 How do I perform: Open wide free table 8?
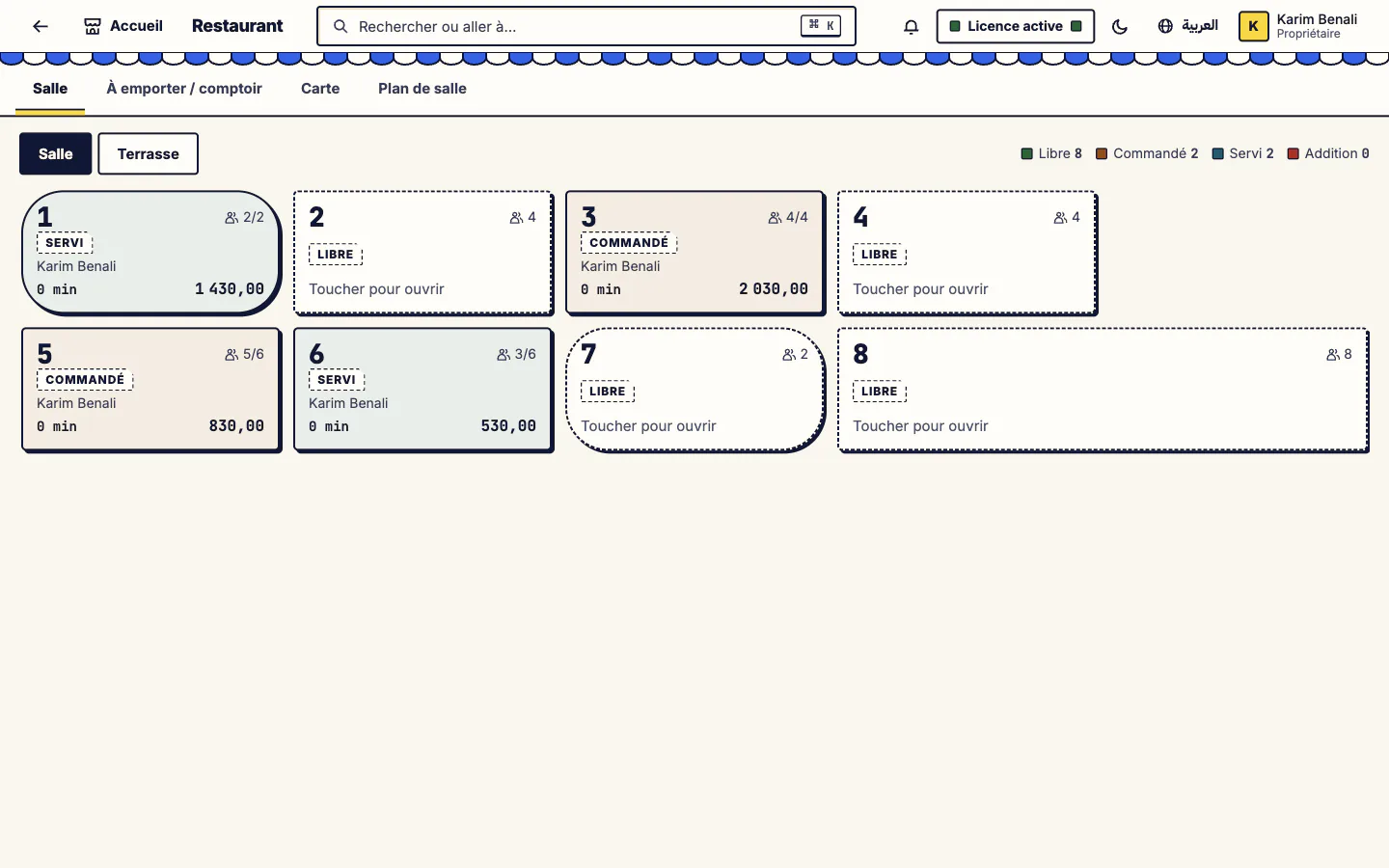[1103, 390]
